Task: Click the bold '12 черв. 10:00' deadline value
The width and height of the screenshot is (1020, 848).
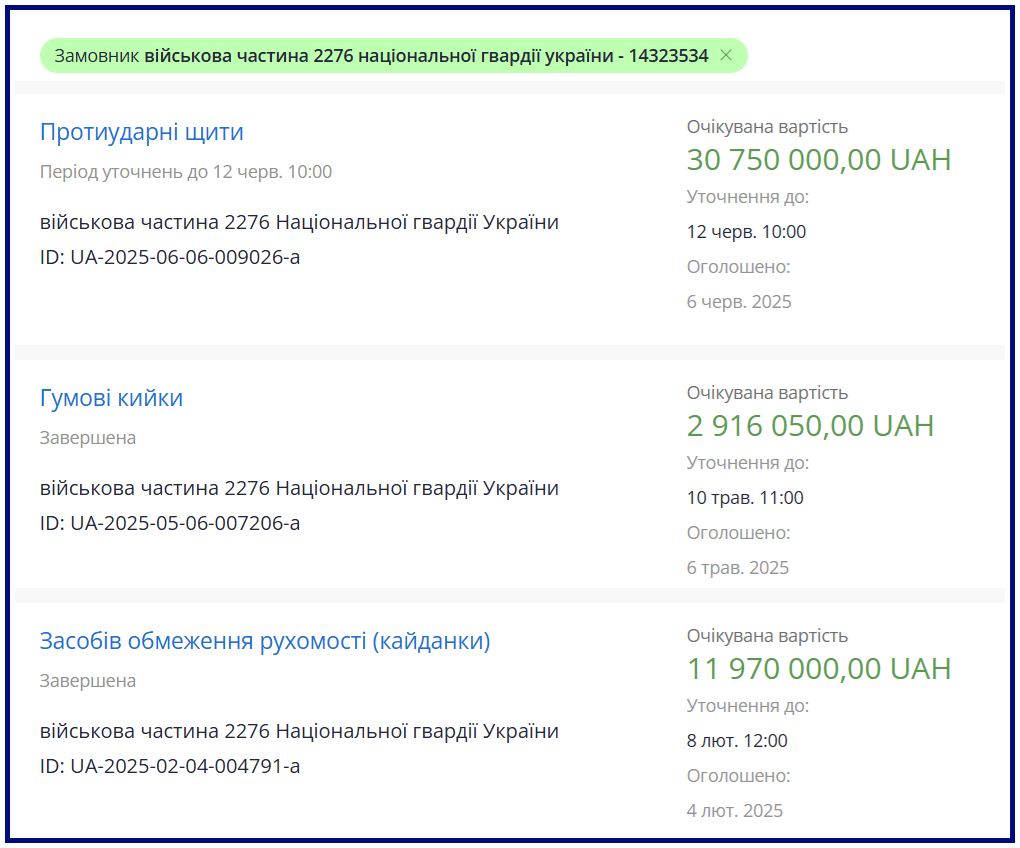Action: [746, 232]
